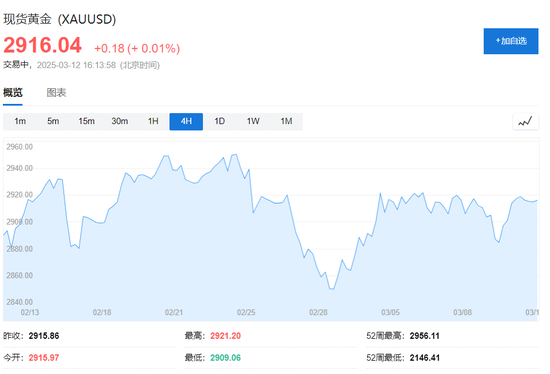Select the 5m timeframe
Viewport: 550px width, 374px height.
click(x=53, y=121)
